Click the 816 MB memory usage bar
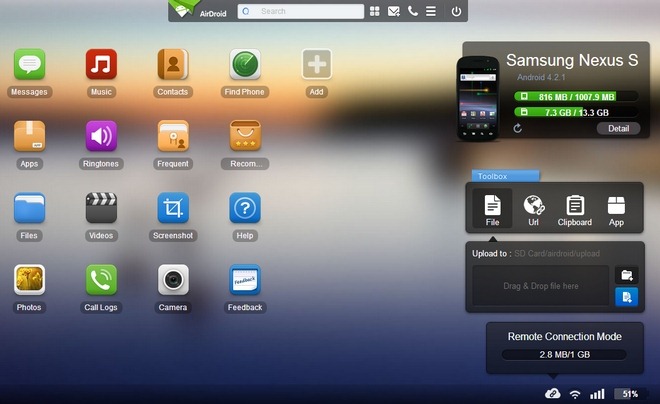 pos(575,97)
